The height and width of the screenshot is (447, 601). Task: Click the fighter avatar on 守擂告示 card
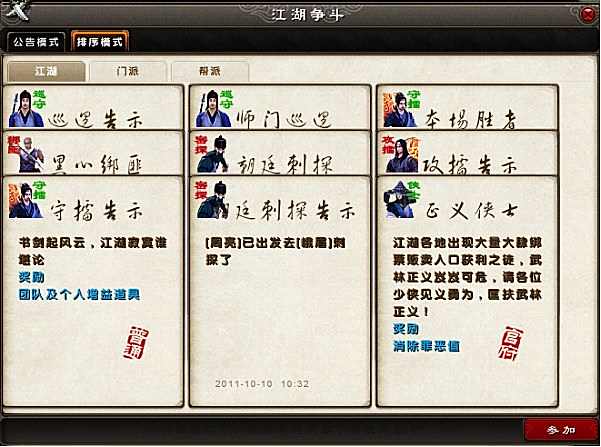(26, 200)
